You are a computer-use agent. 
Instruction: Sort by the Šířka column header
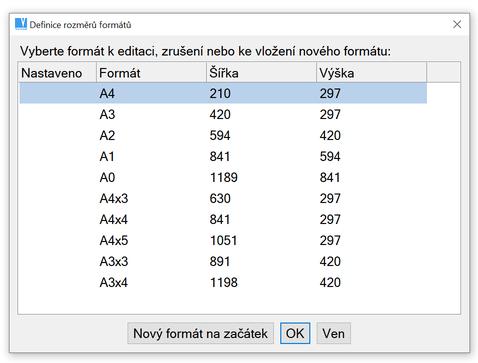261,72
